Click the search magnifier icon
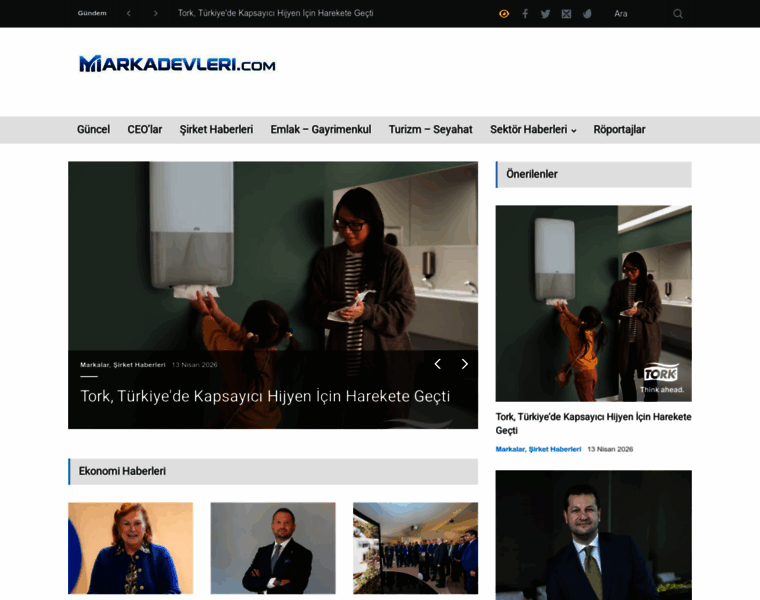This screenshot has height=600, width=760. (678, 14)
